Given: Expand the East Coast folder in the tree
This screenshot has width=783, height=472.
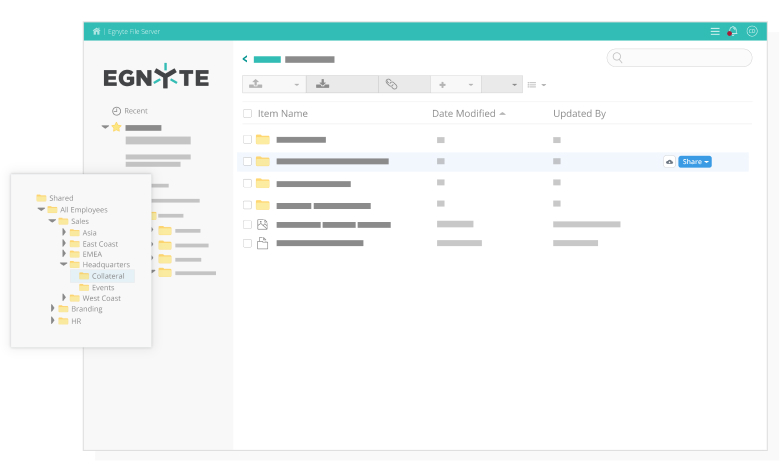Looking at the screenshot, I should [x=64, y=244].
